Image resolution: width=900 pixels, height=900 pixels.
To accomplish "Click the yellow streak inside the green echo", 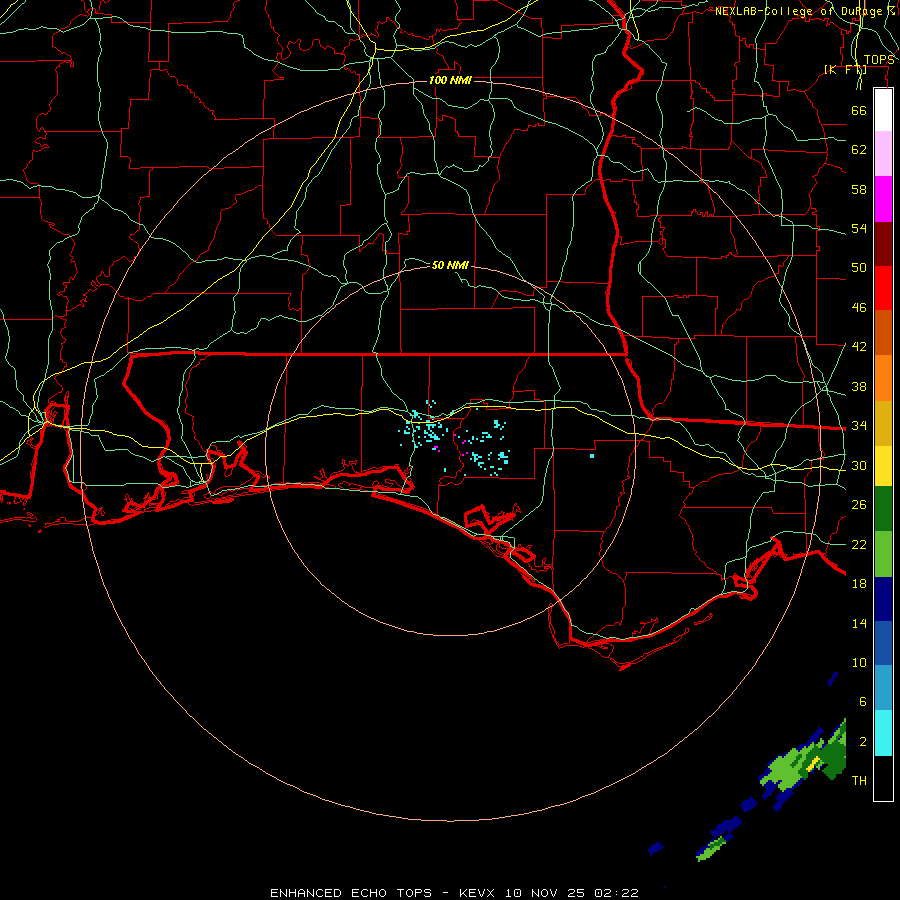I will (x=813, y=763).
